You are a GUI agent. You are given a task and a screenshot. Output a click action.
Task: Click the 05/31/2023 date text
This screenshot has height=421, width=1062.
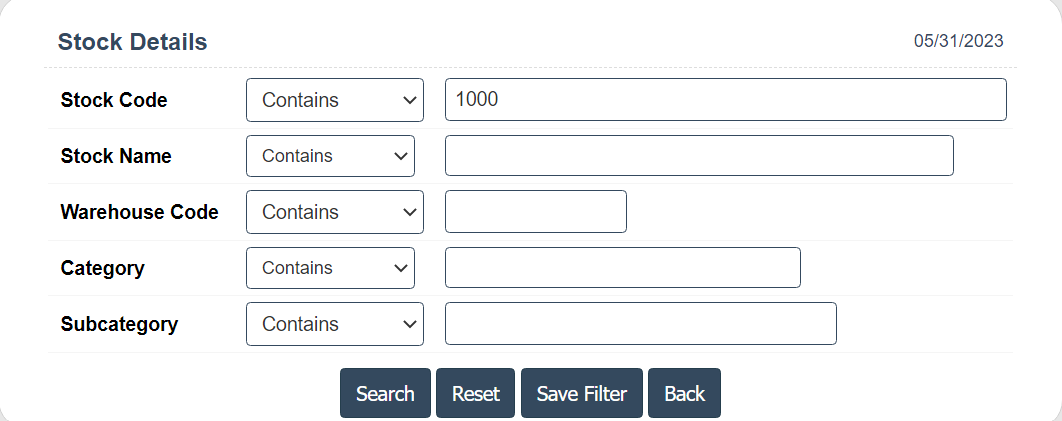(x=958, y=41)
